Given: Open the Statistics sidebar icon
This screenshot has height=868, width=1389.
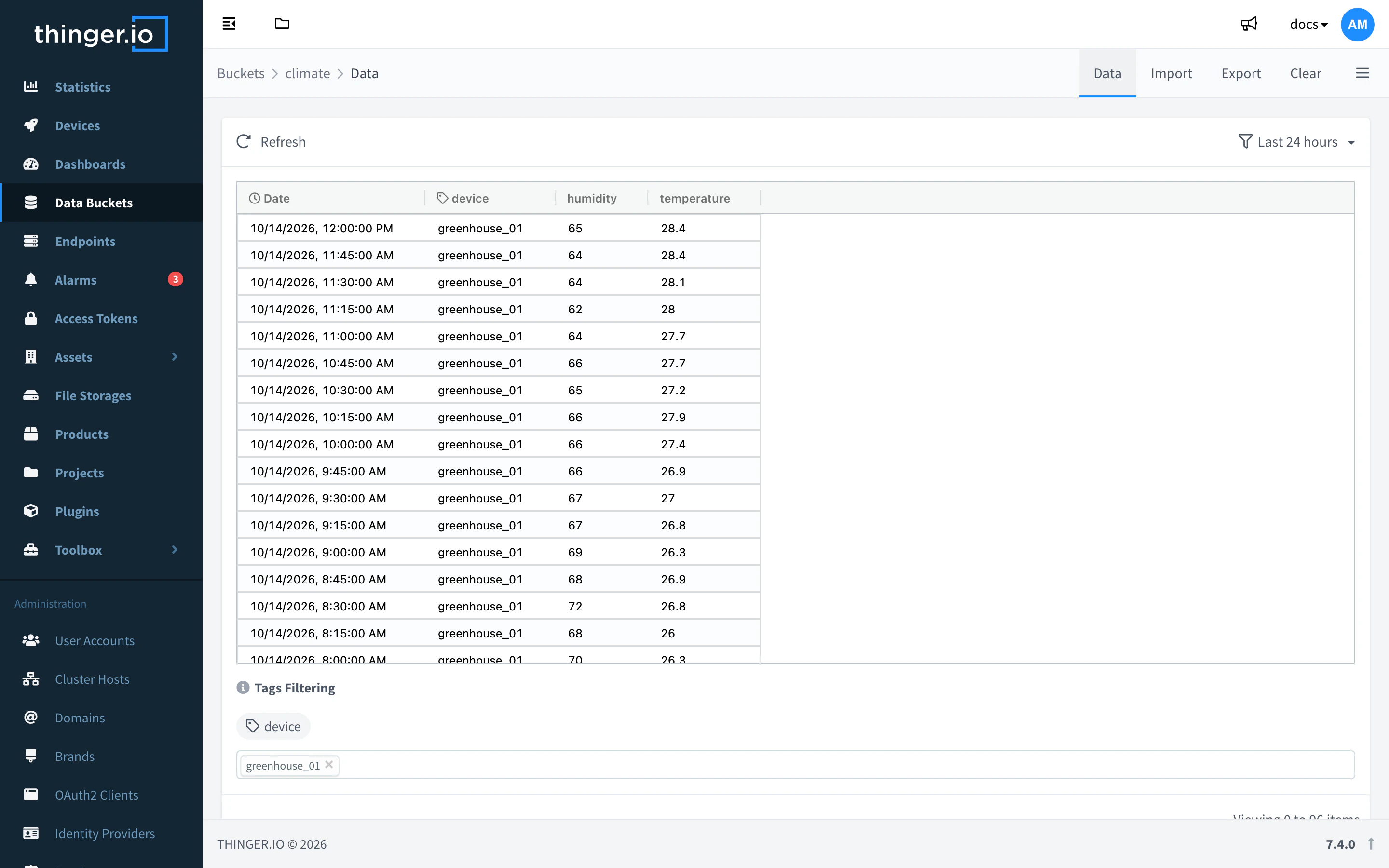Looking at the screenshot, I should pos(31,87).
